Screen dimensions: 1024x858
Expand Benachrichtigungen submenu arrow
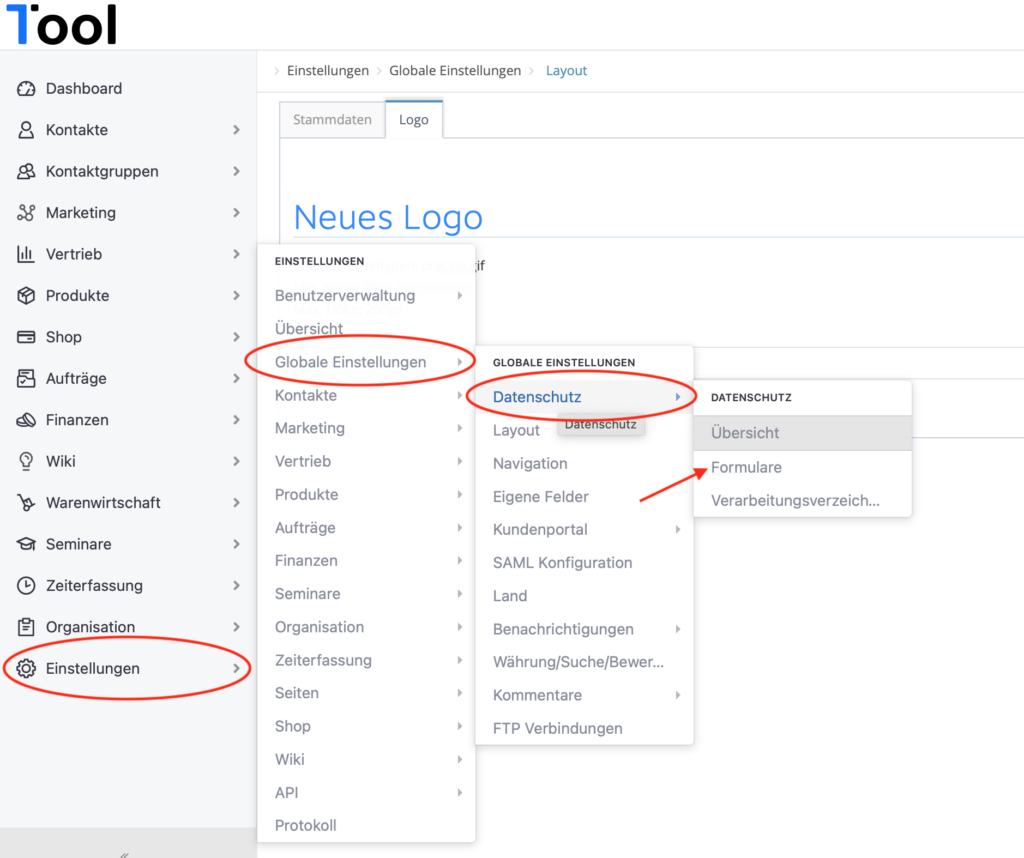(x=678, y=629)
